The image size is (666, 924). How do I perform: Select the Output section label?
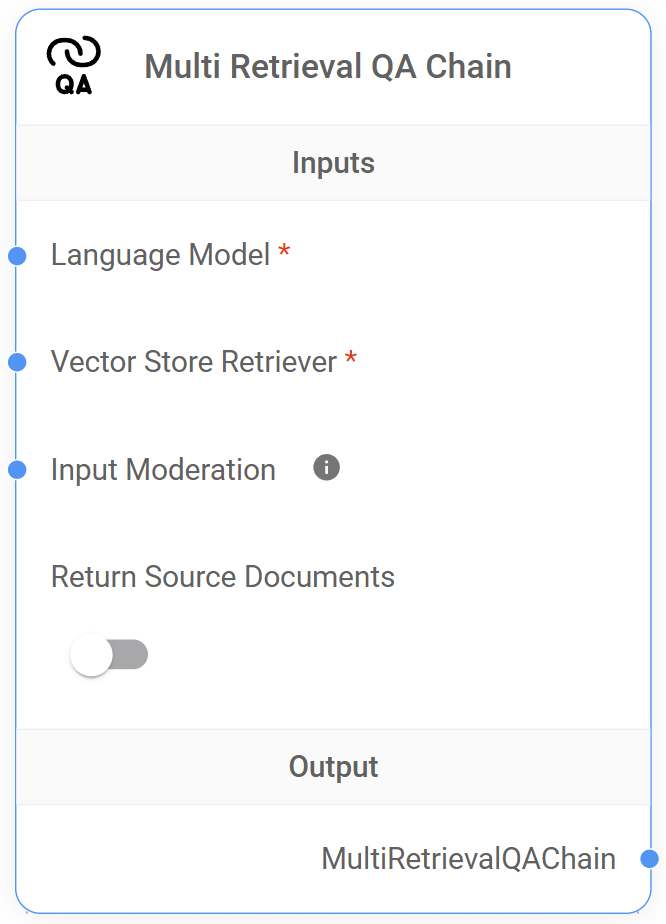click(x=333, y=767)
